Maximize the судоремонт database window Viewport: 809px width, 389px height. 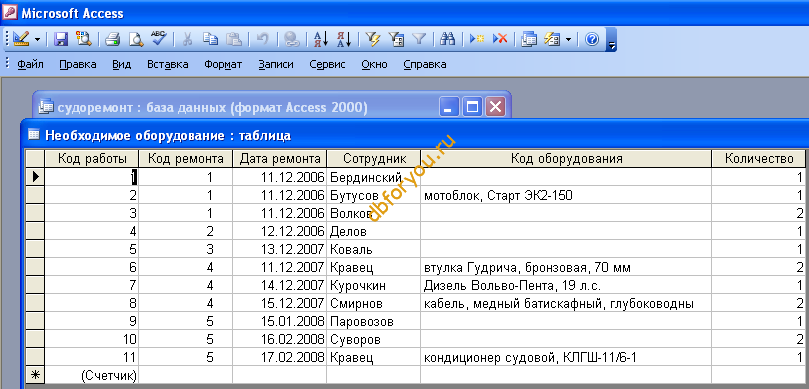pyautogui.click(x=472, y=107)
